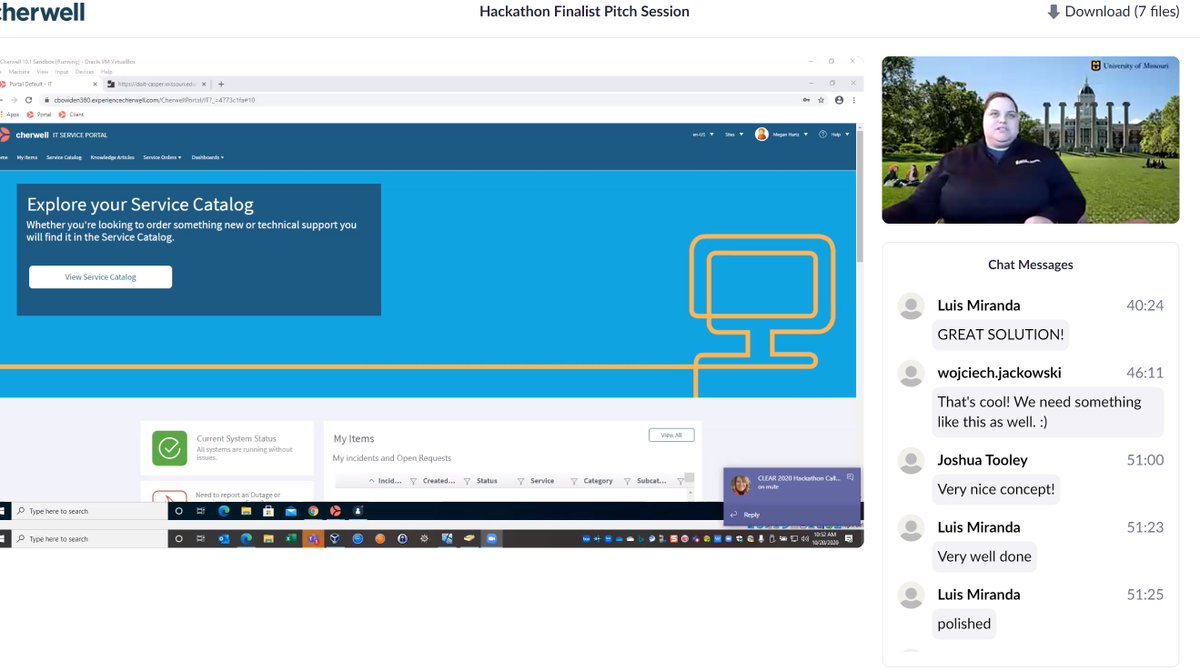This screenshot has width=1200, height=671.
Task: Click the Download (7 files) link
Action: pos(1113,12)
